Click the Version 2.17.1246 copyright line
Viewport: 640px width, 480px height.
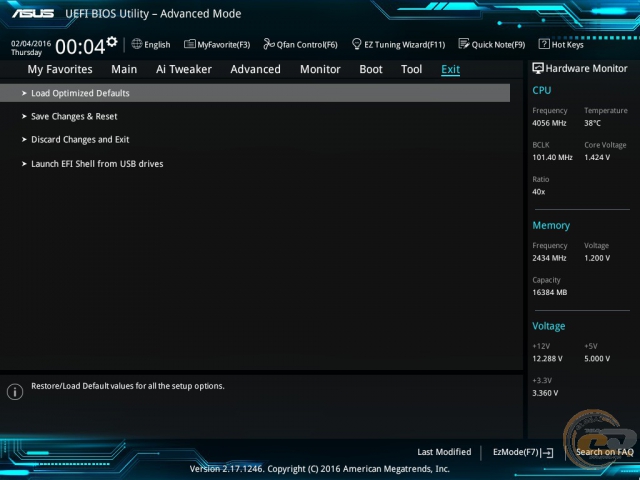(320, 469)
